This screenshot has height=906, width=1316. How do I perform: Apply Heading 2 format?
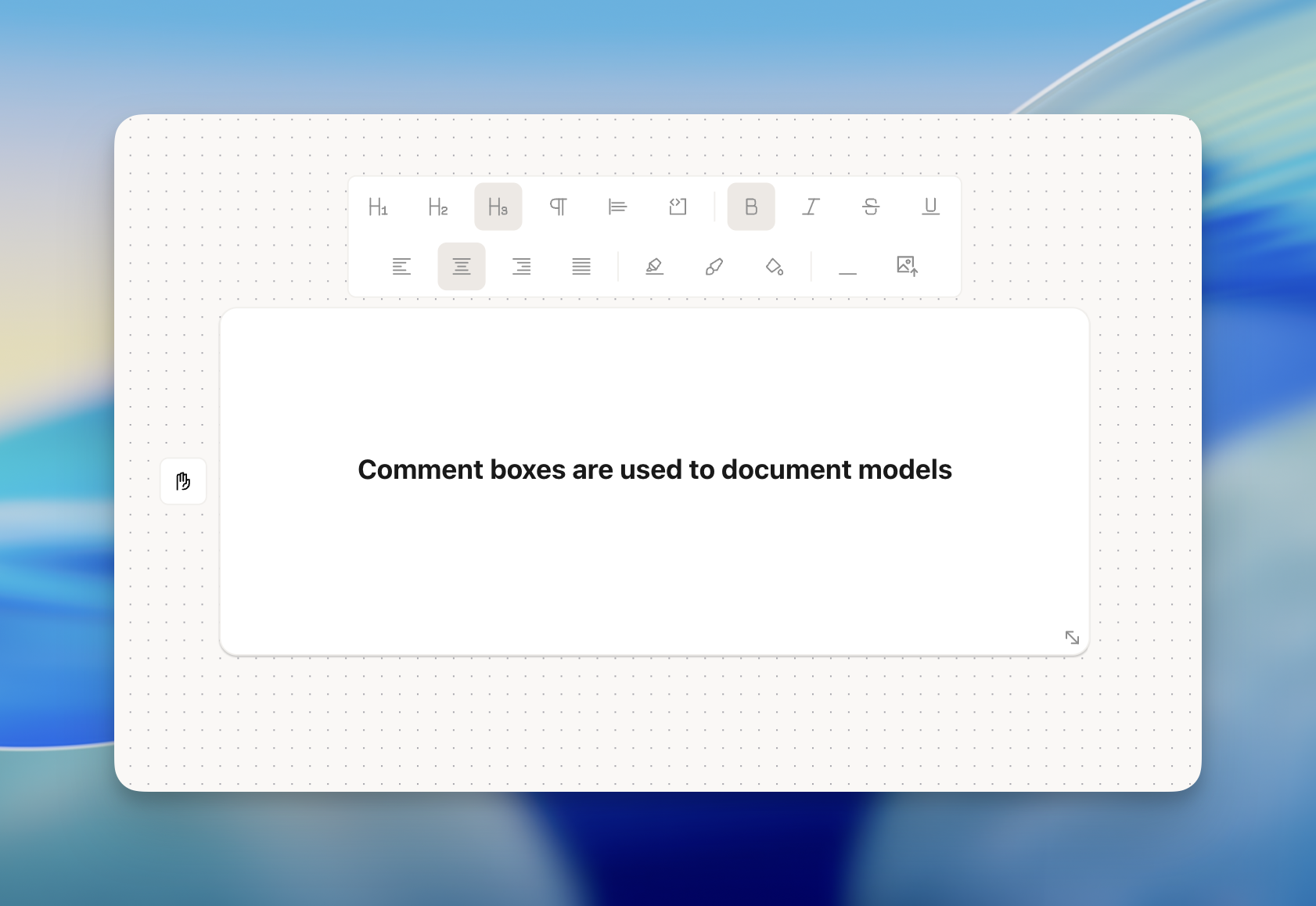pos(438,207)
